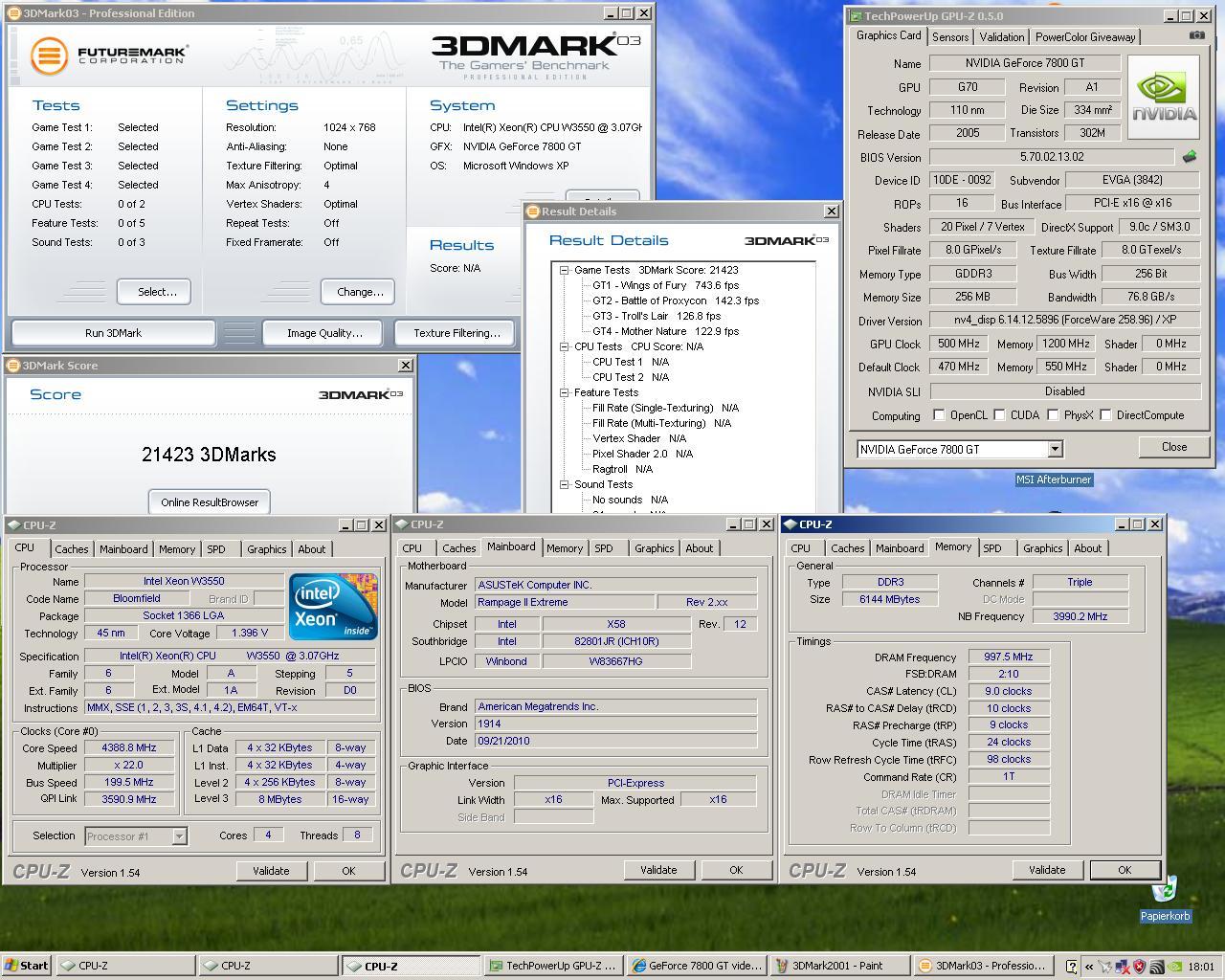Viewport: 1225px width, 980px height.
Task: Open 3DMark03 - Professional taskbar item
Action: coord(984,966)
